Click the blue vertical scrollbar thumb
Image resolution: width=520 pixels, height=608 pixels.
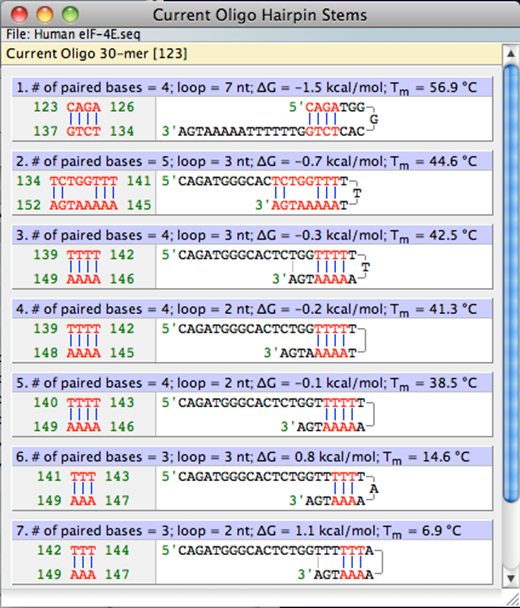pyautogui.click(x=511, y=283)
